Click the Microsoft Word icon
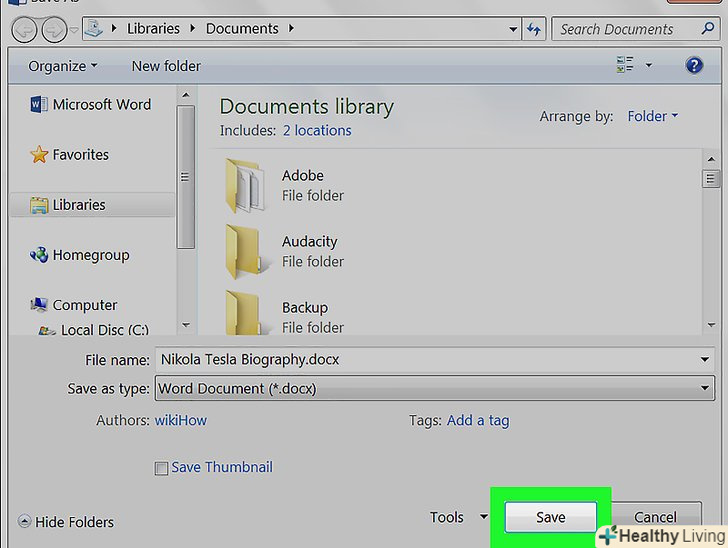 (x=39, y=104)
